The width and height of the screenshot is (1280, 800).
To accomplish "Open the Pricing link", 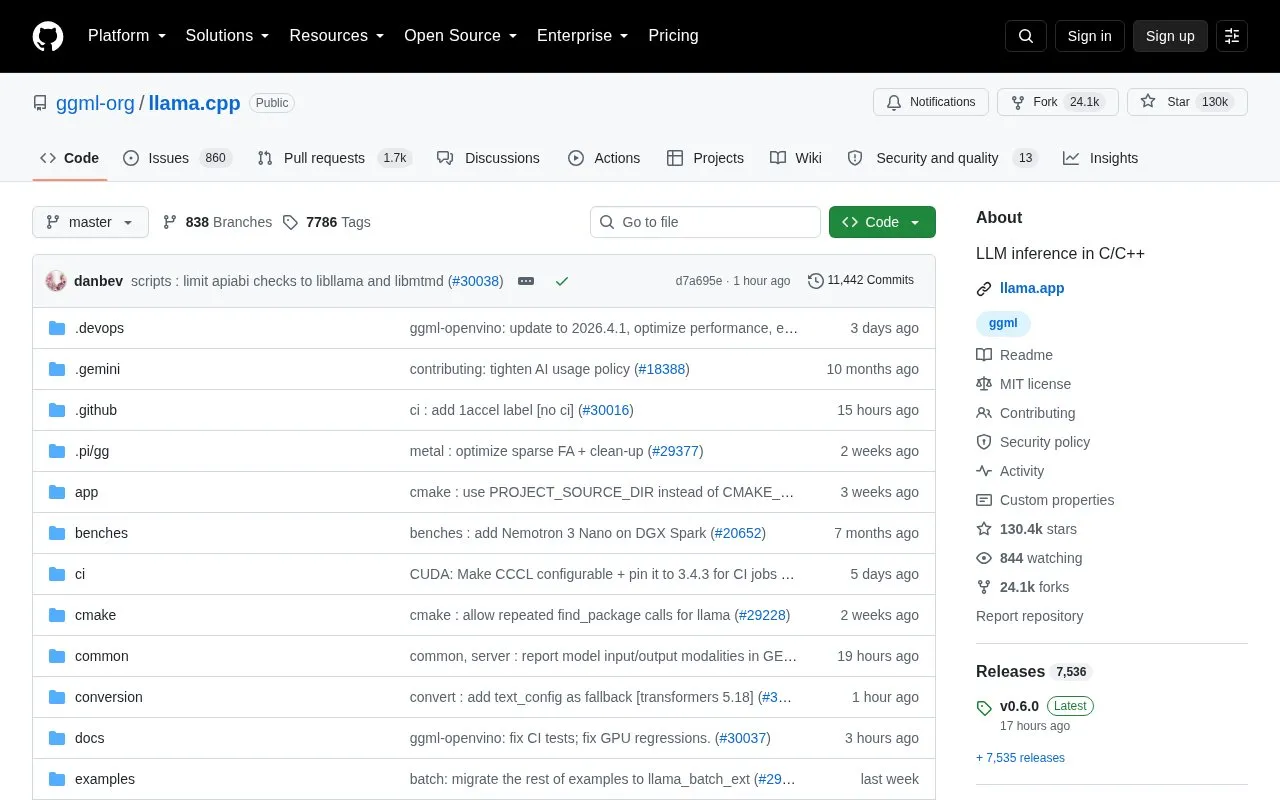I will click(x=673, y=36).
